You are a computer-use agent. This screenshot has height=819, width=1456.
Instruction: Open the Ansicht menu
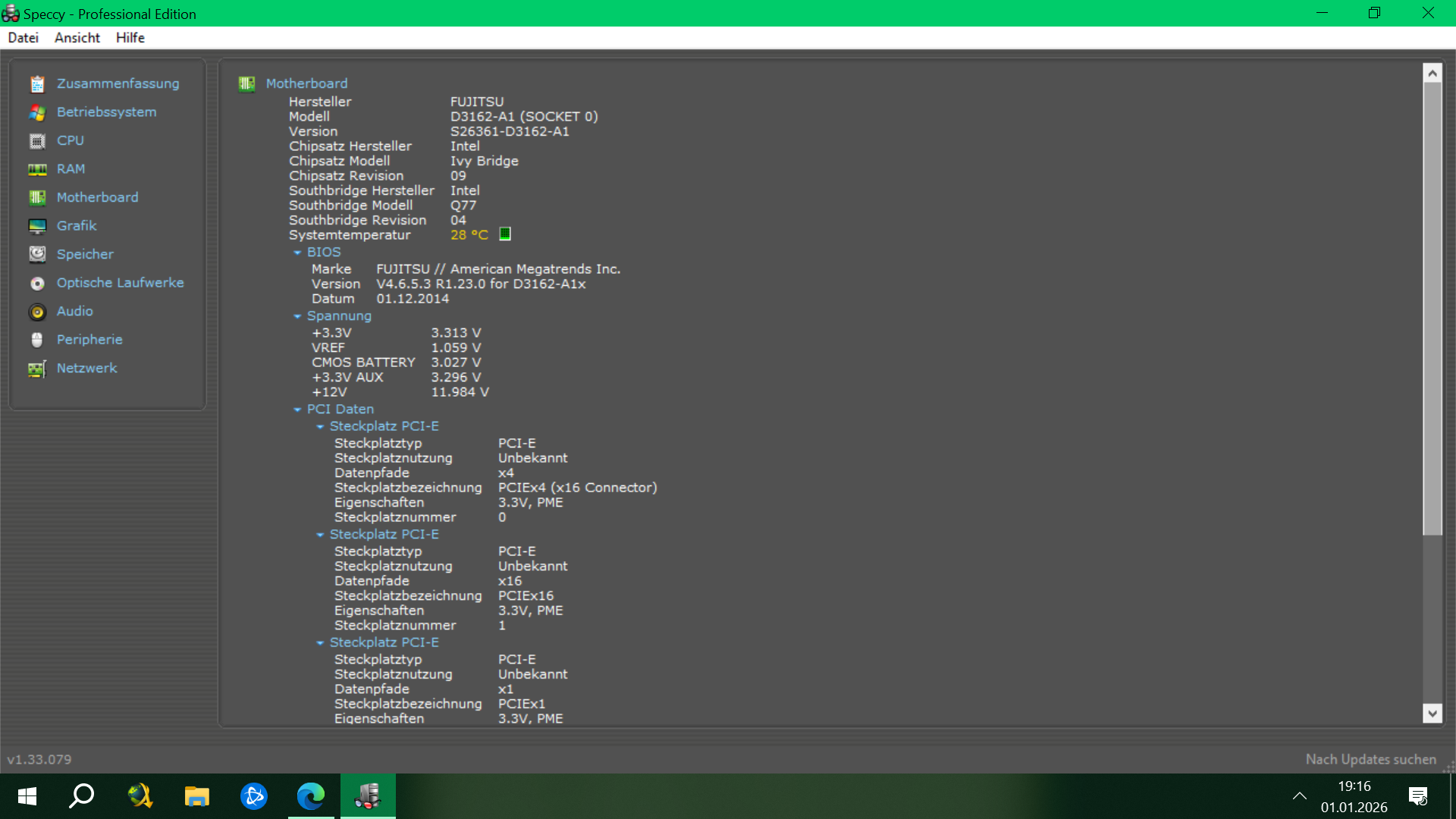(x=77, y=38)
